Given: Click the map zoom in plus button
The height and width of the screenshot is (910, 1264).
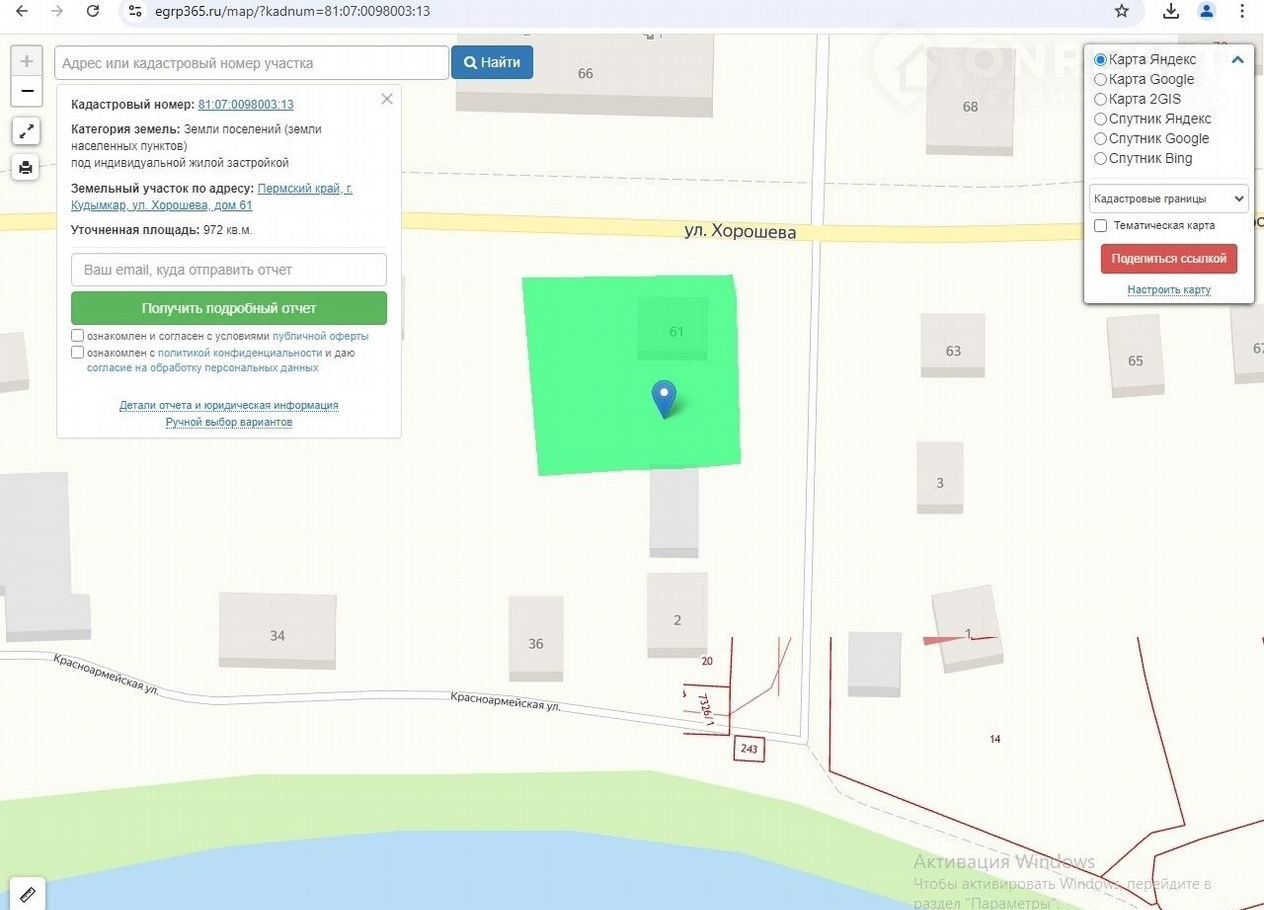Looking at the screenshot, I should pyautogui.click(x=27, y=61).
